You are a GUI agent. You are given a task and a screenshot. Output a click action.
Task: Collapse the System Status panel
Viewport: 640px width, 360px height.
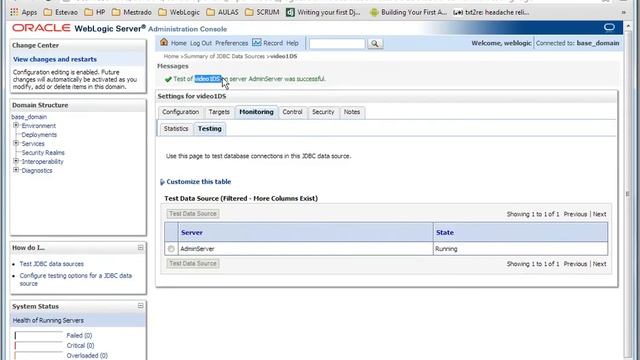coord(140,306)
